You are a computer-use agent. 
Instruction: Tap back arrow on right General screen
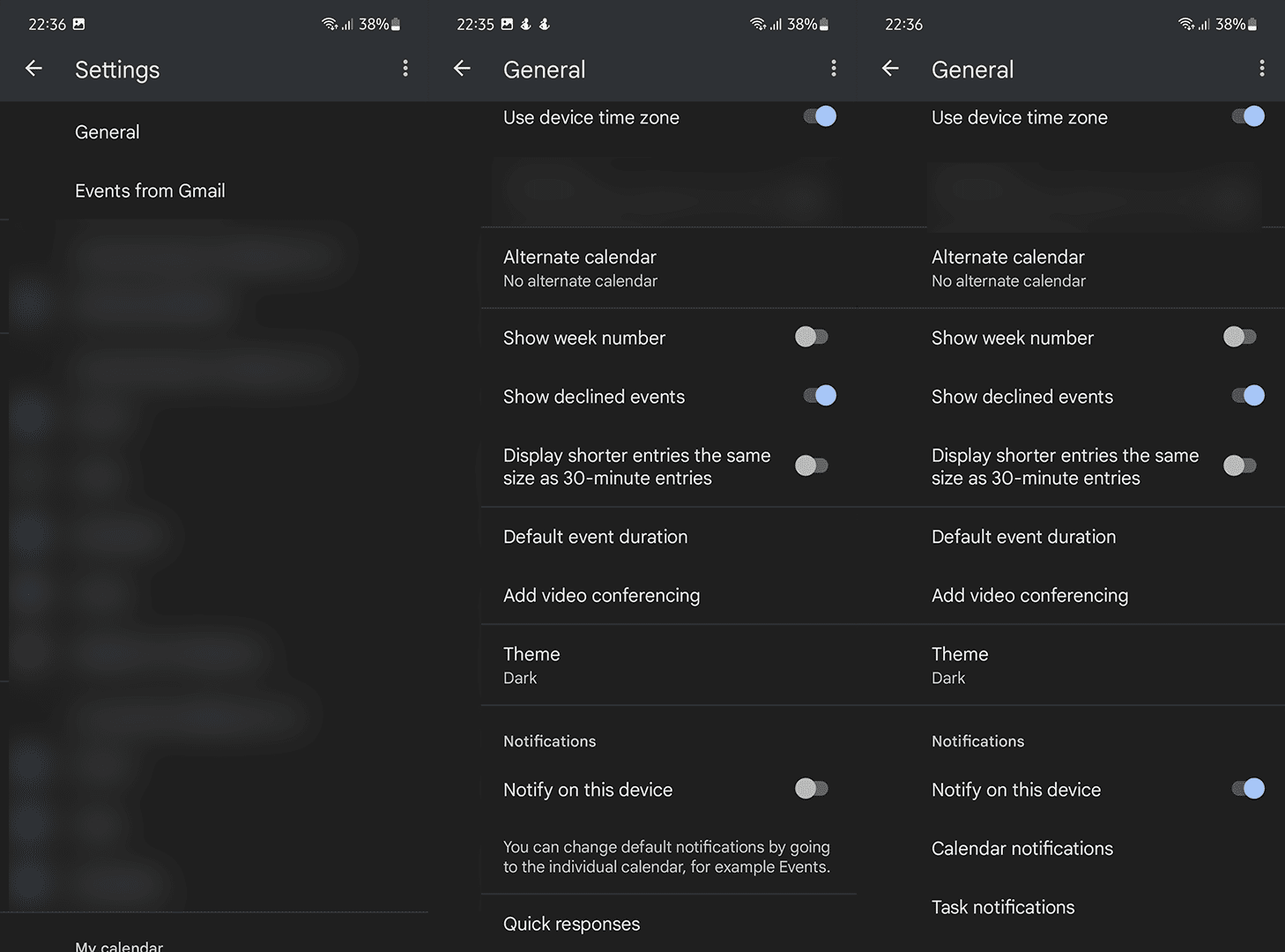[x=891, y=69]
